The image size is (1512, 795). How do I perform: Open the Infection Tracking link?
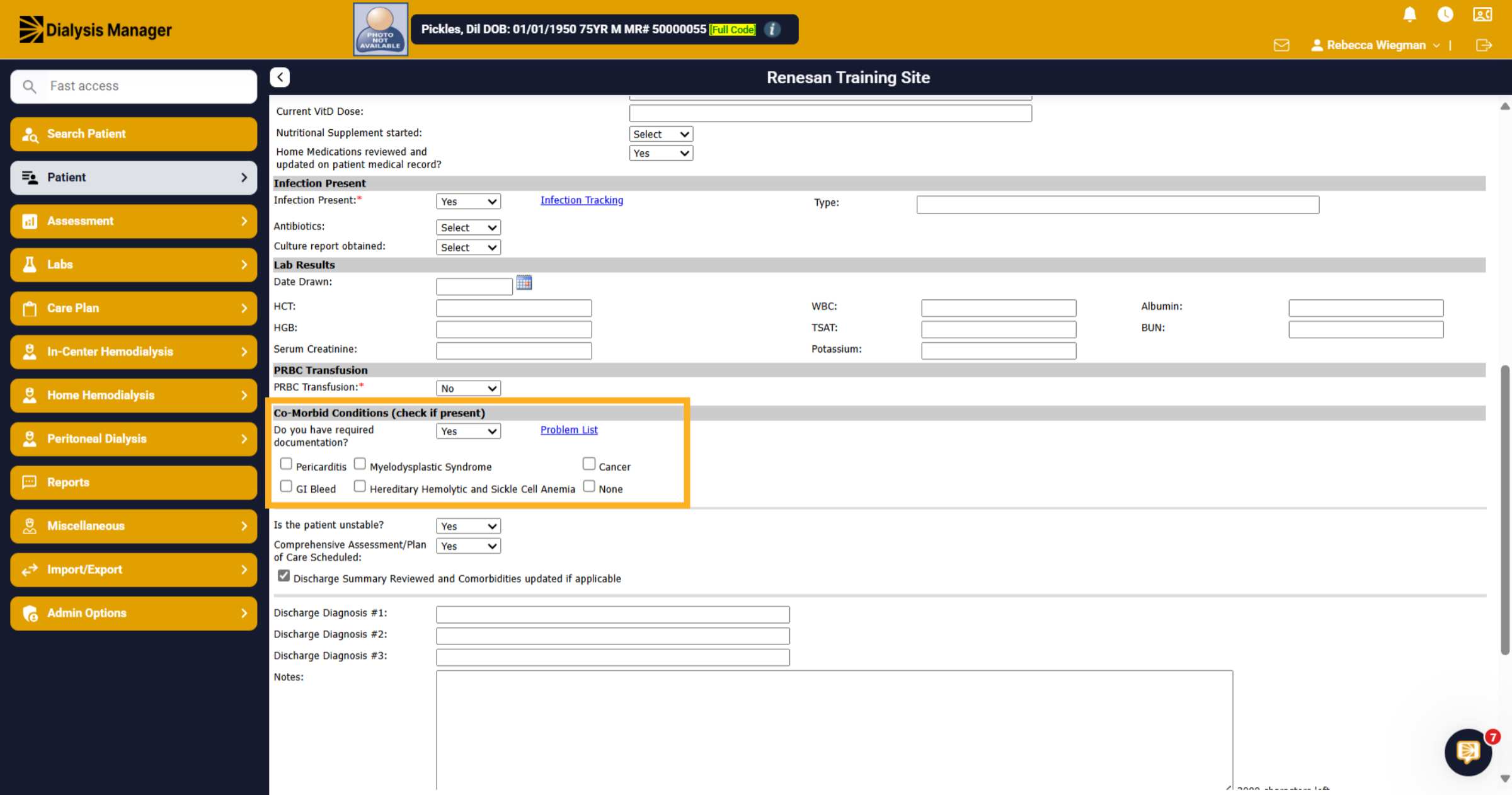(x=581, y=200)
